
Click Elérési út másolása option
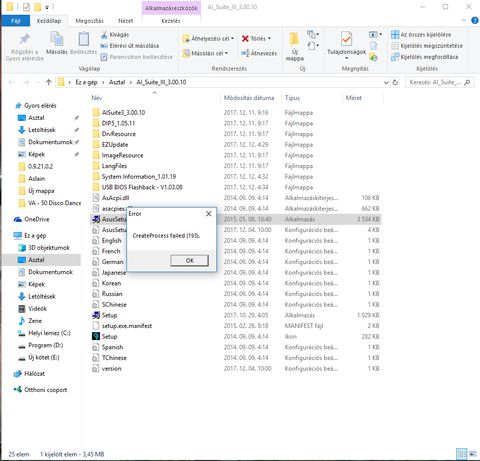coord(130,46)
